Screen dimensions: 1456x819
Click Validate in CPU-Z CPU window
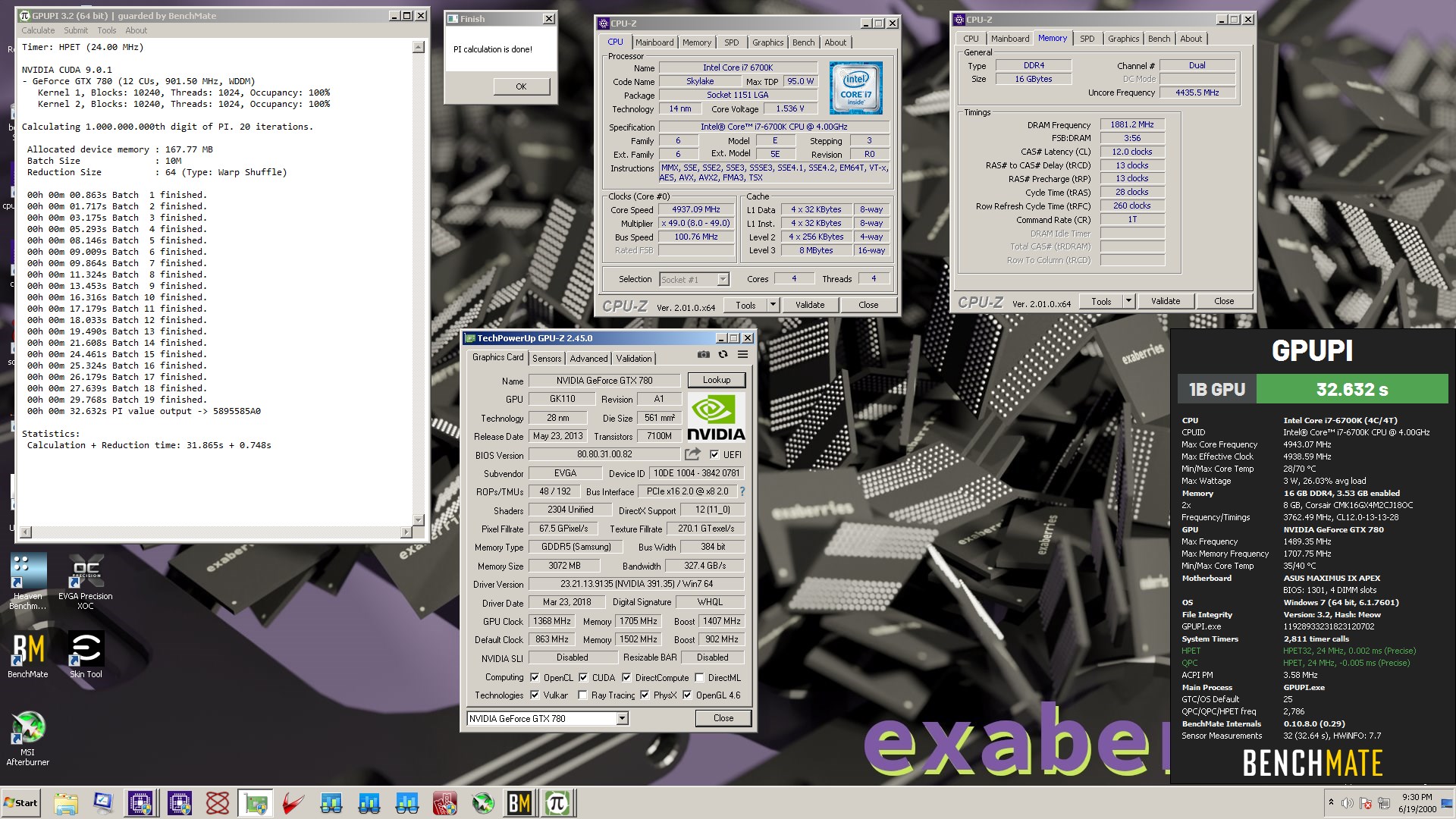click(810, 305)
